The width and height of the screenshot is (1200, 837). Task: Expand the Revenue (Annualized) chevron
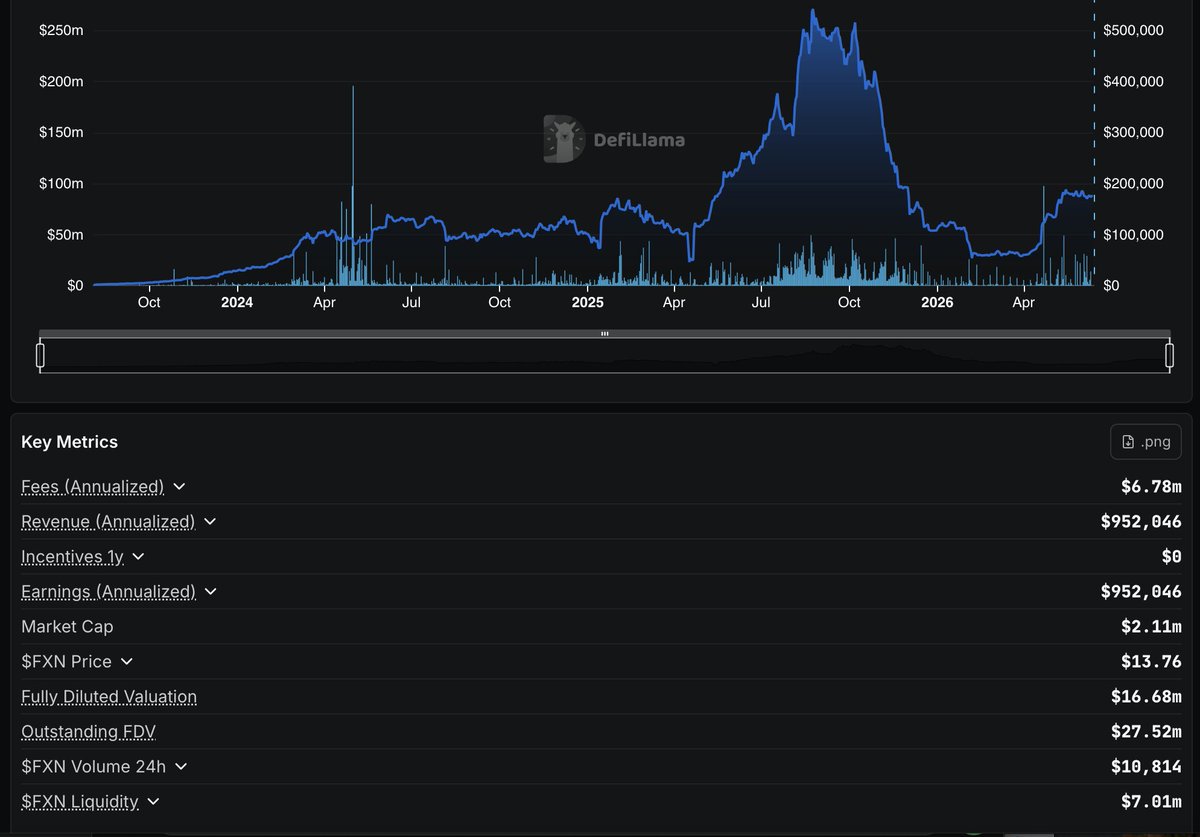[x=210, y=522]
